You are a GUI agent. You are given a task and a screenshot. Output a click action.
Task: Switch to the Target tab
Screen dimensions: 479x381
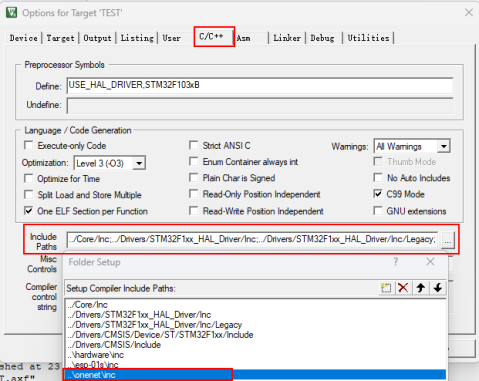[60, 38]
